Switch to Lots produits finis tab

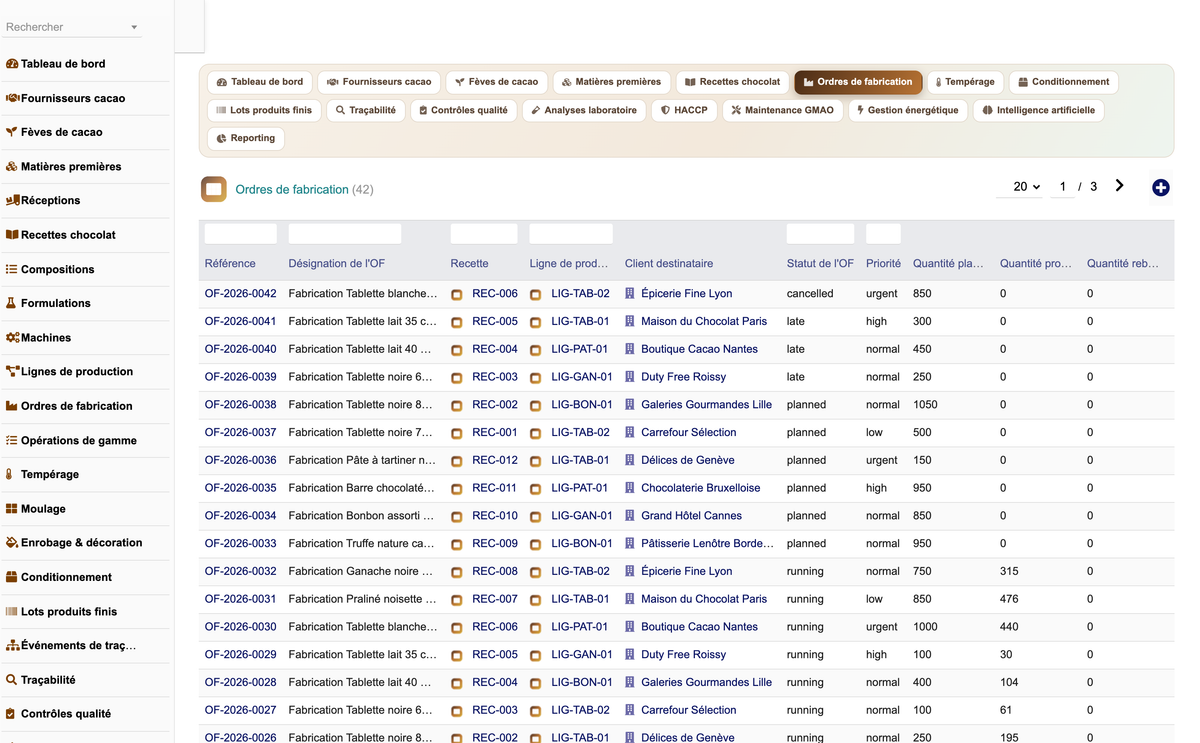point(264,110)
